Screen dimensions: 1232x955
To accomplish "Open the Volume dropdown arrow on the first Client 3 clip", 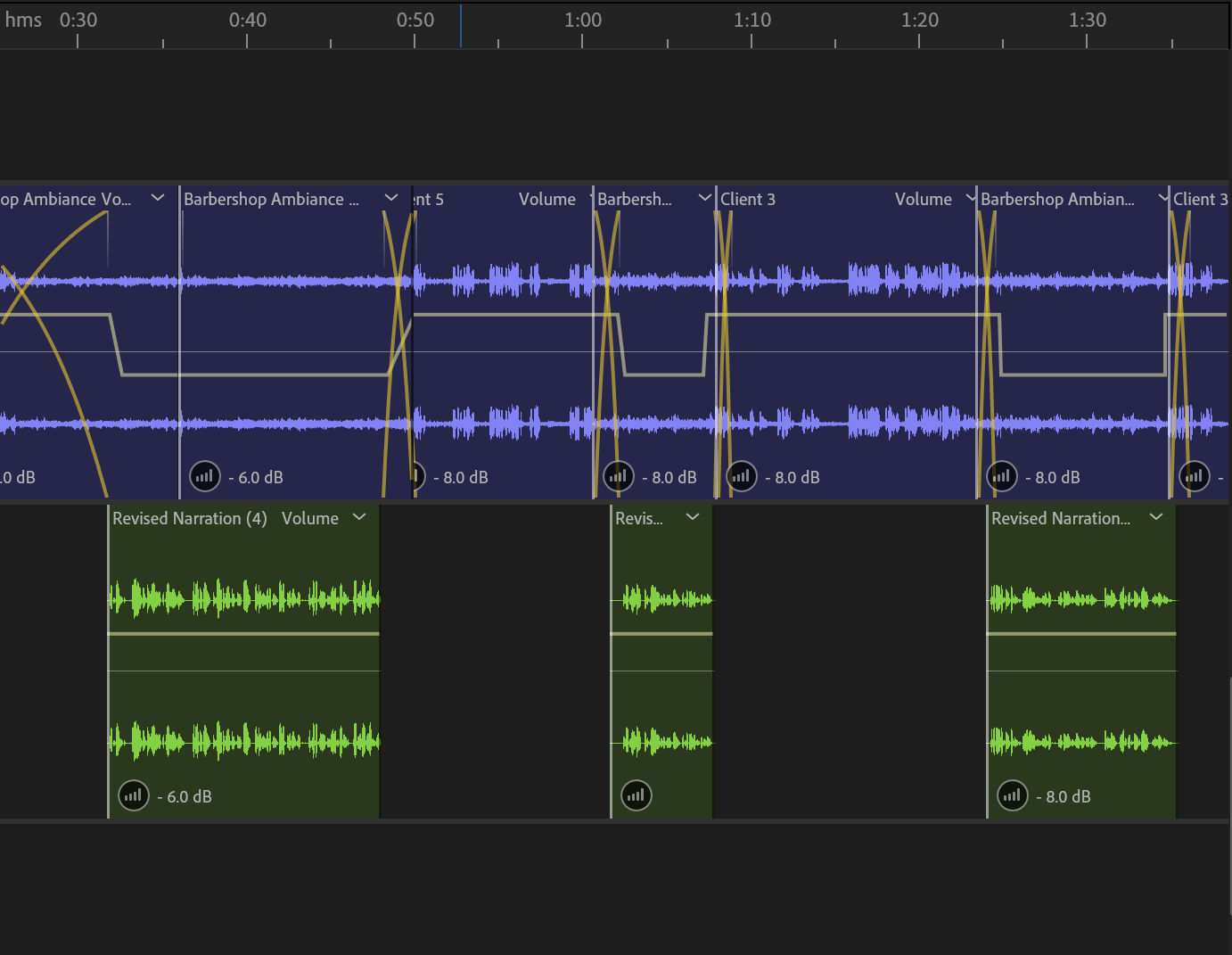I will tap(971, 198).
